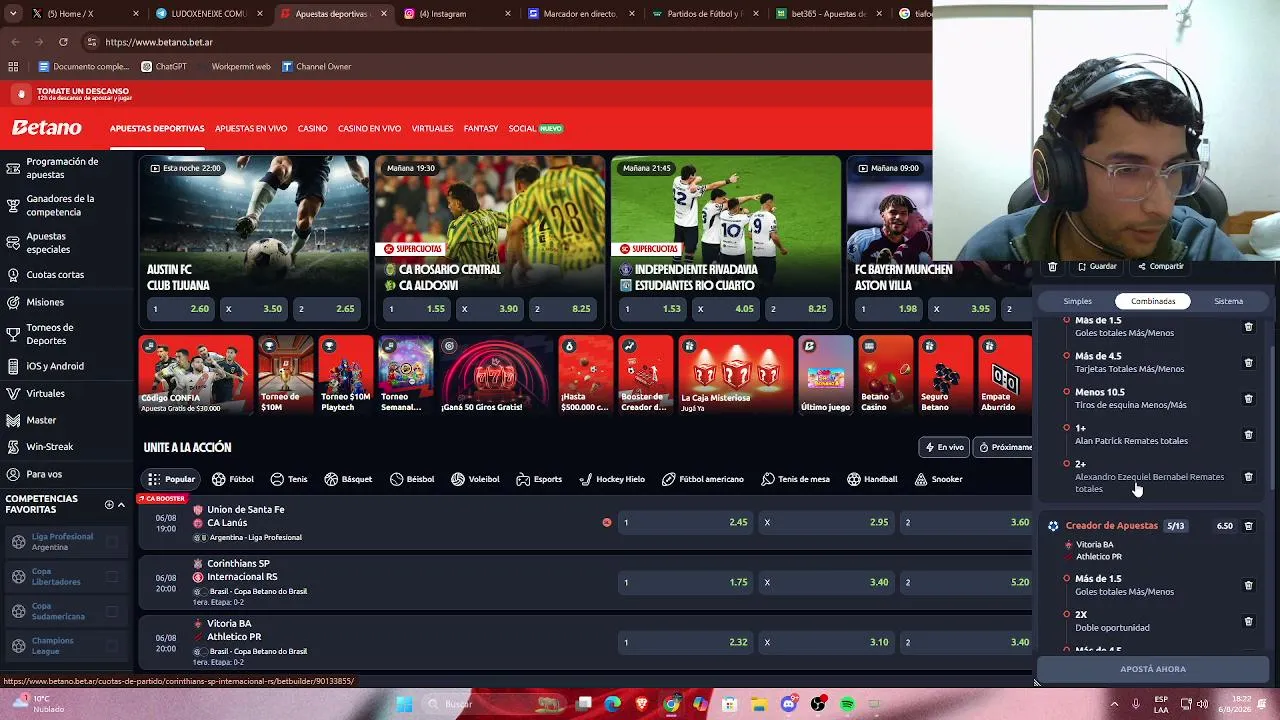This screenshot has width=1280, height=720.
Task: Select the Voleibol sport filter
Action: coord(475,479)
